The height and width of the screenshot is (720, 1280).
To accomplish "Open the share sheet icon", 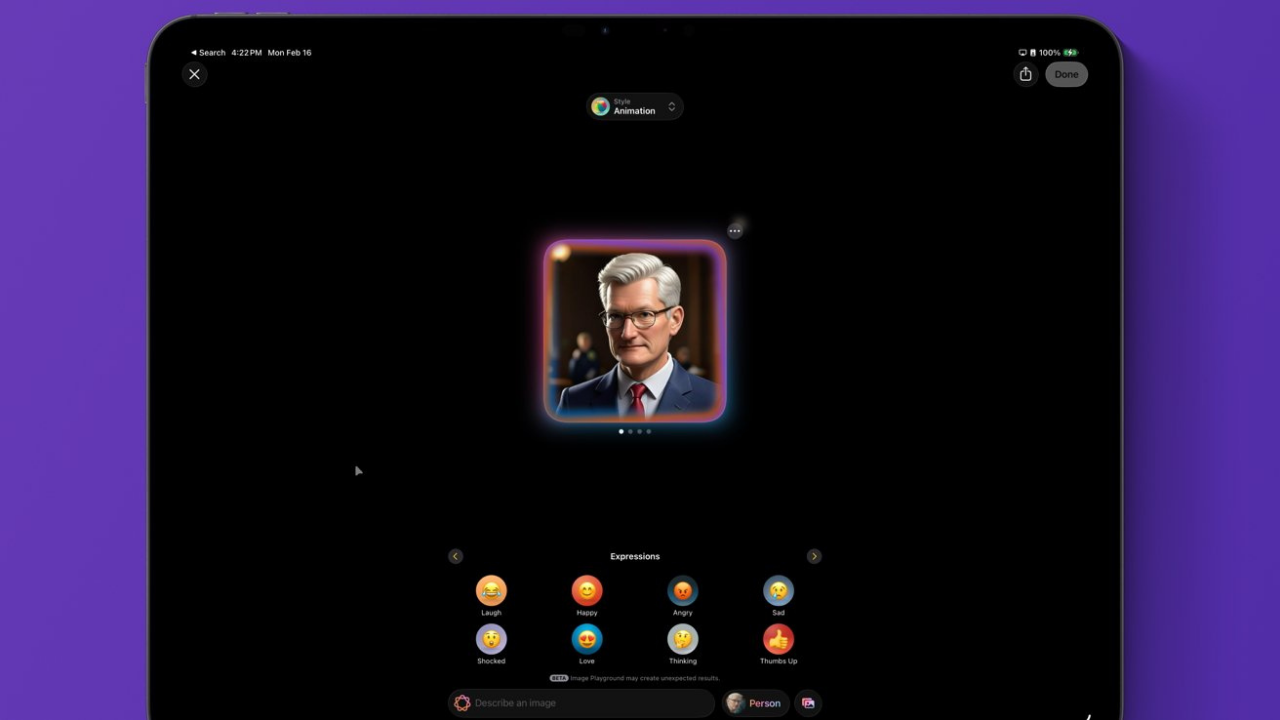I will [x=1025, y=74].
